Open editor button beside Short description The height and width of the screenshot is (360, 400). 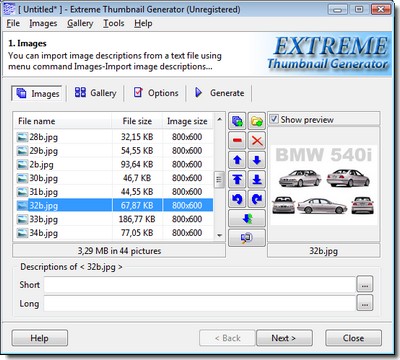[365, 284]
